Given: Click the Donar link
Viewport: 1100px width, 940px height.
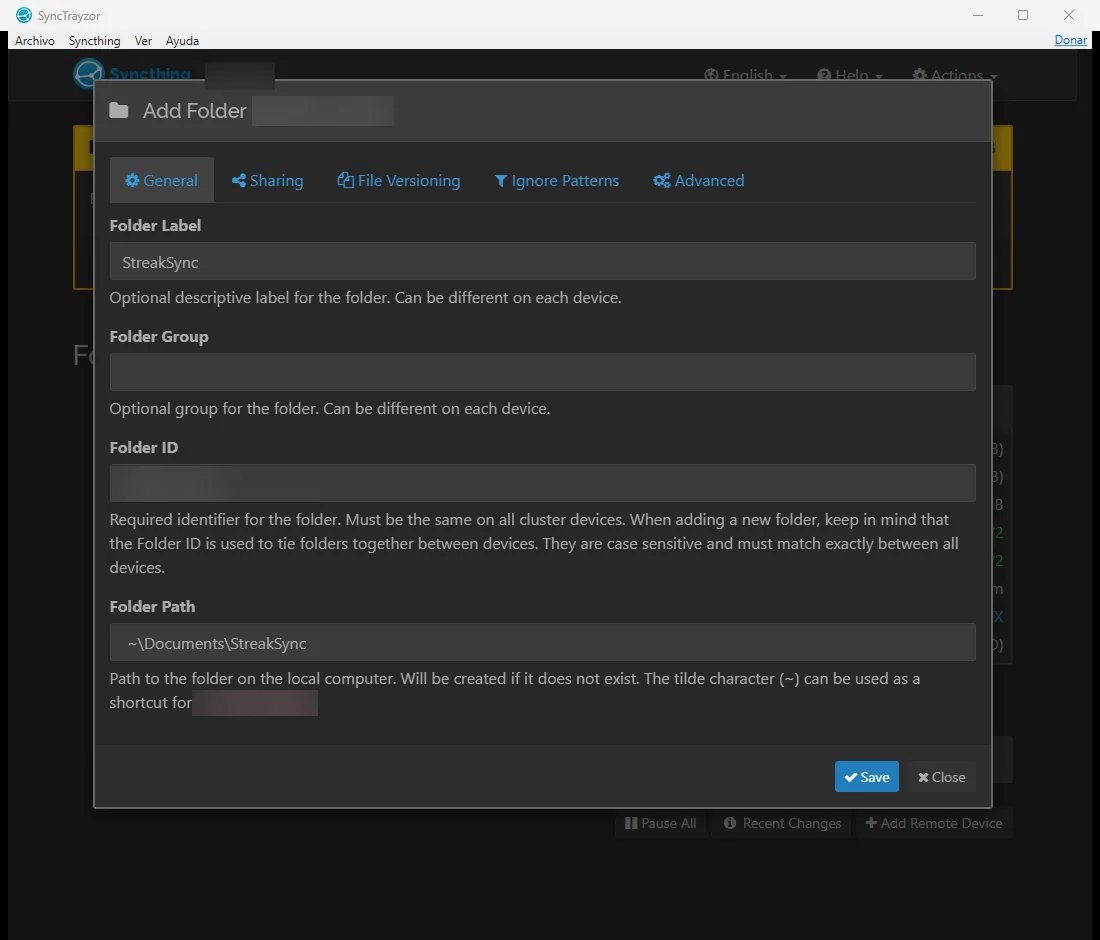Looking at the screenshot, I should point(1071,40).
